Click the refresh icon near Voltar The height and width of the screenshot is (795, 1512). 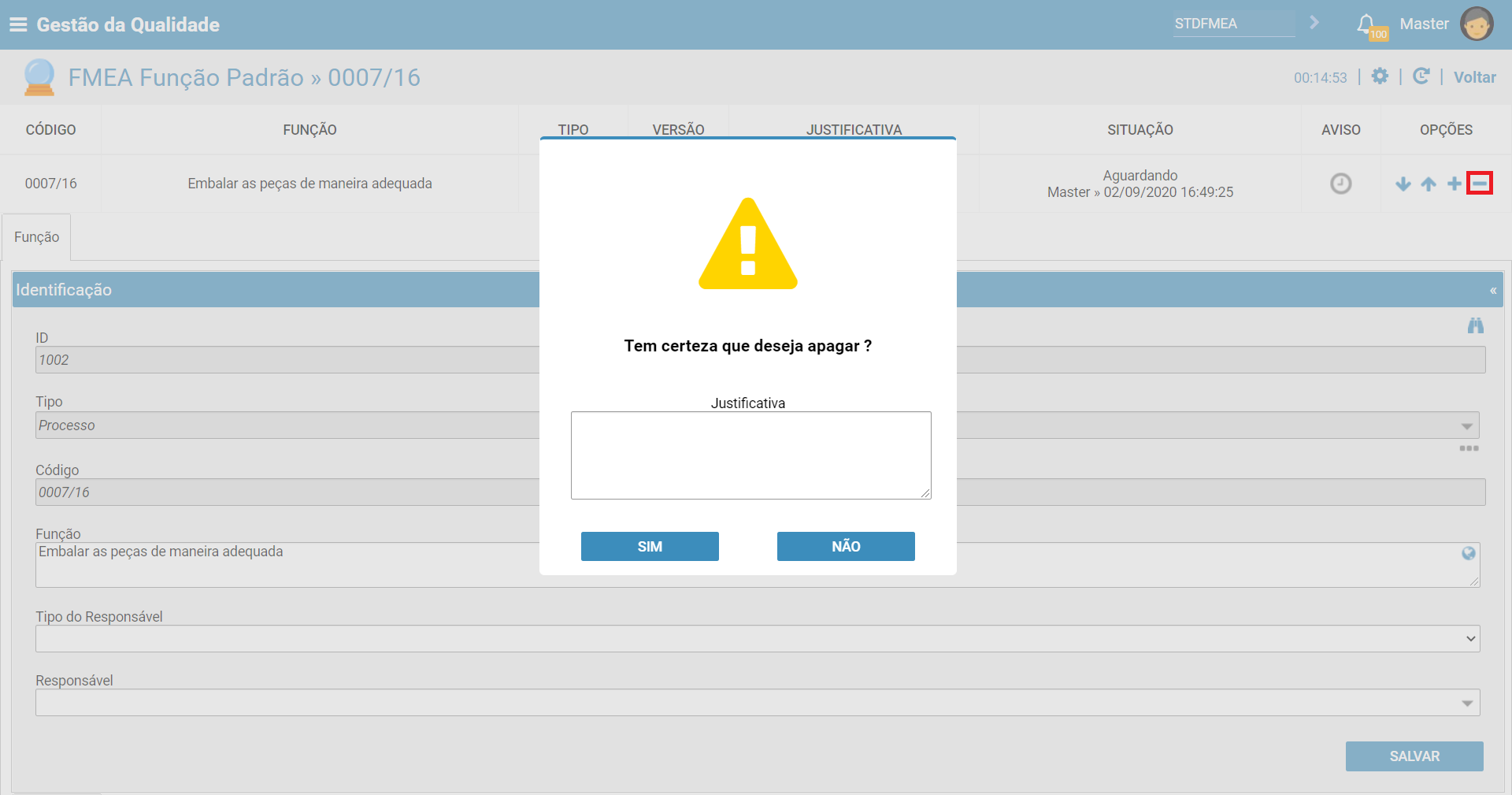click(1421, 76)
